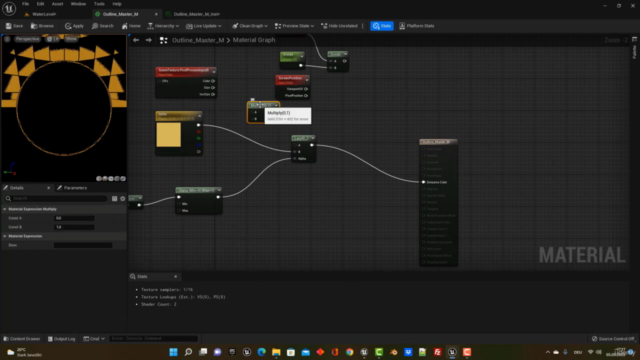This screenshot has height=360, width=640.
Task: Open the Edit menu
Action: (40, 4)
